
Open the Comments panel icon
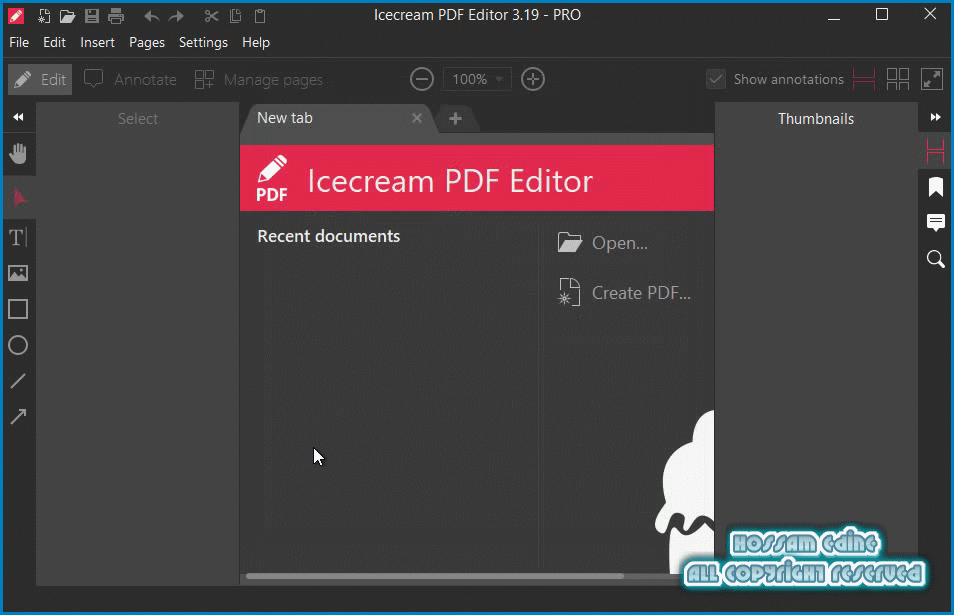pos(936,222)
